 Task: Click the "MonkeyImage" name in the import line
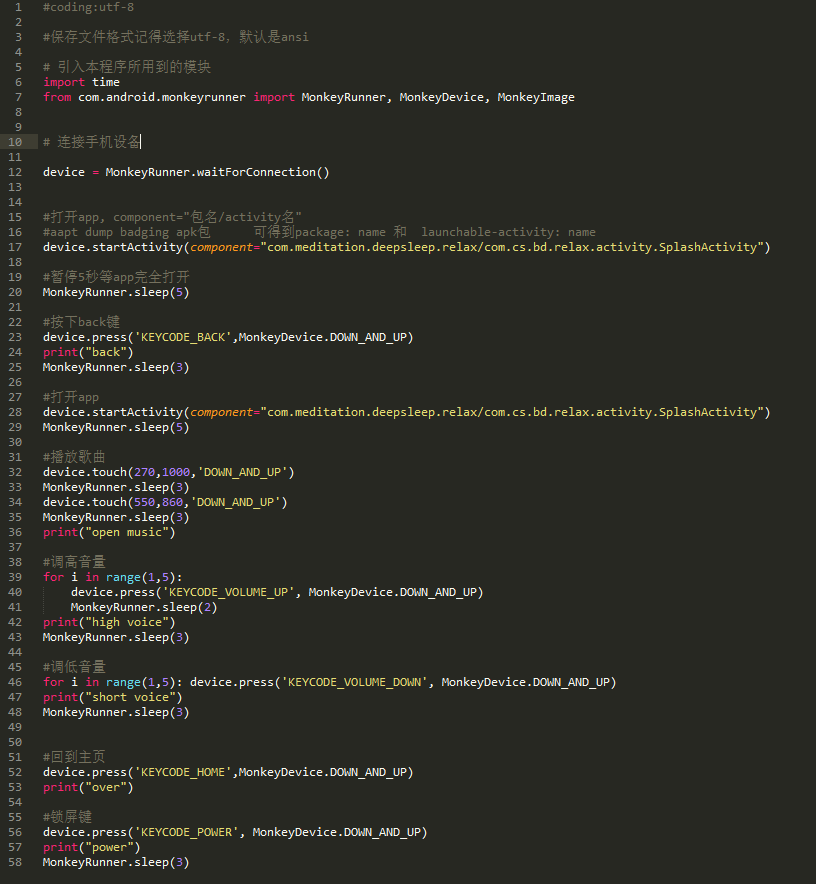[536, 98]
